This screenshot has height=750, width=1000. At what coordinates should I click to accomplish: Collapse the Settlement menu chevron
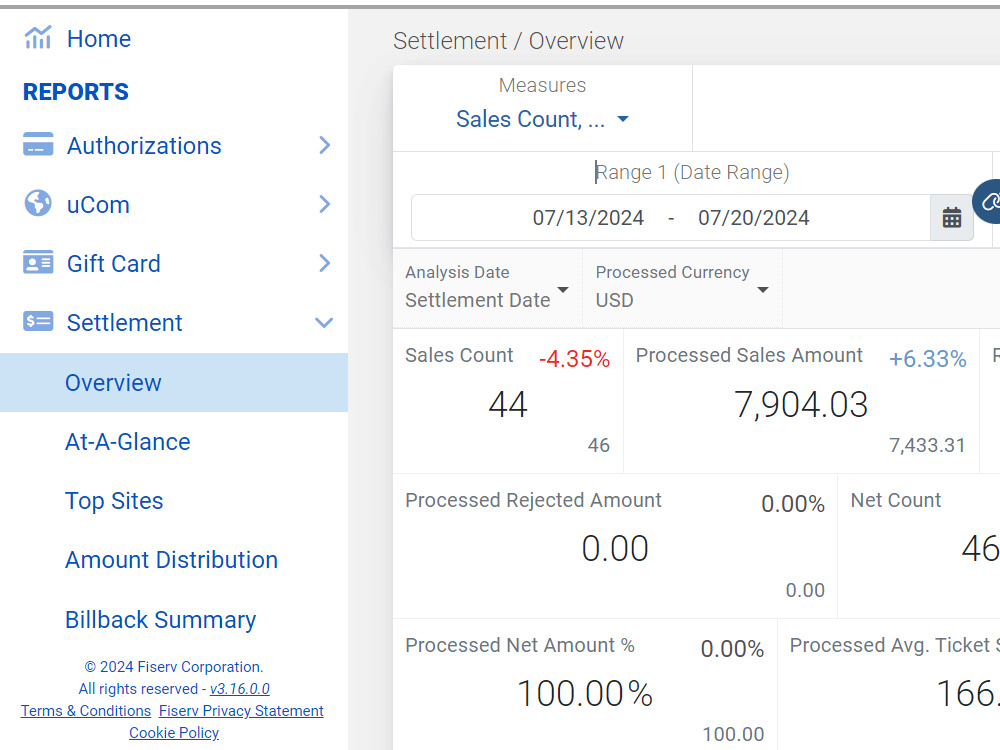325,323
